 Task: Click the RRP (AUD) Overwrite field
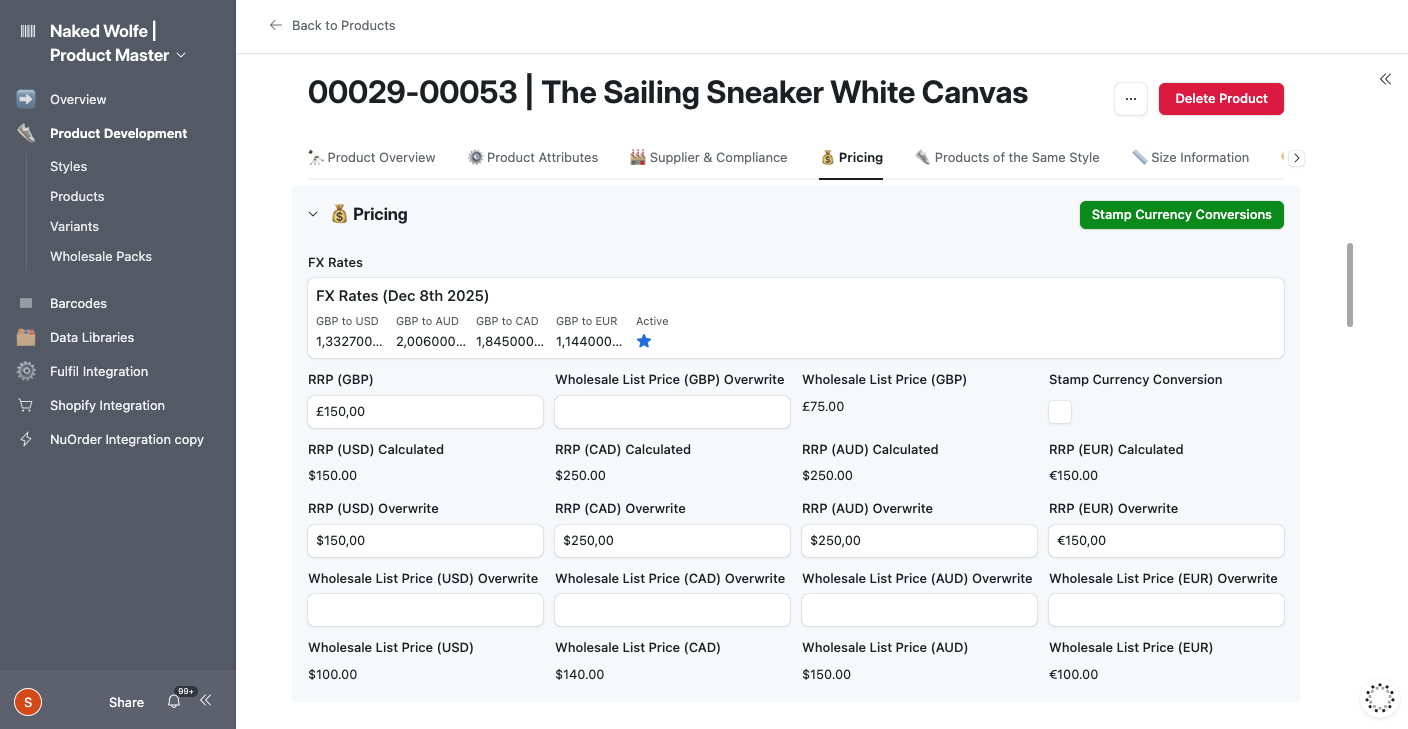[x=919, y=541]
